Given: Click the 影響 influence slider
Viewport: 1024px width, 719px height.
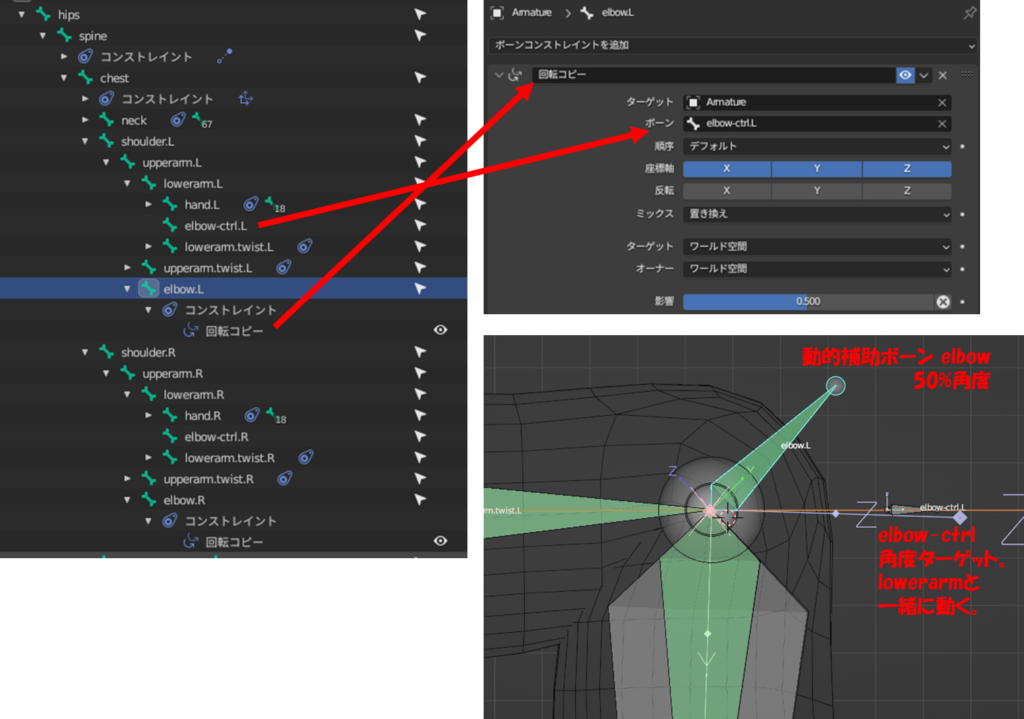Looking at the screenshot, I should [808, 301].
